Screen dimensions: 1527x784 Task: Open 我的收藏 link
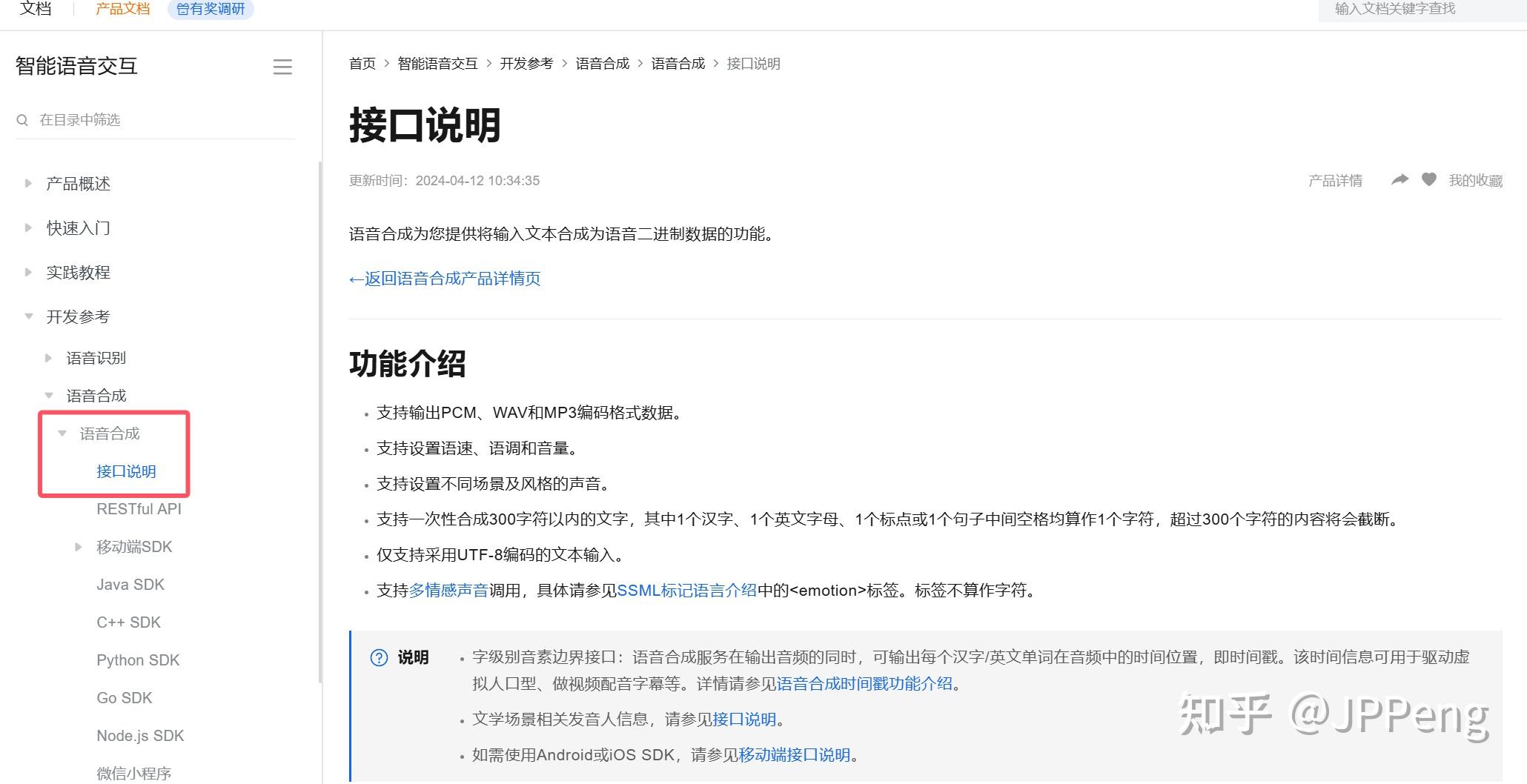point(1475,180)
